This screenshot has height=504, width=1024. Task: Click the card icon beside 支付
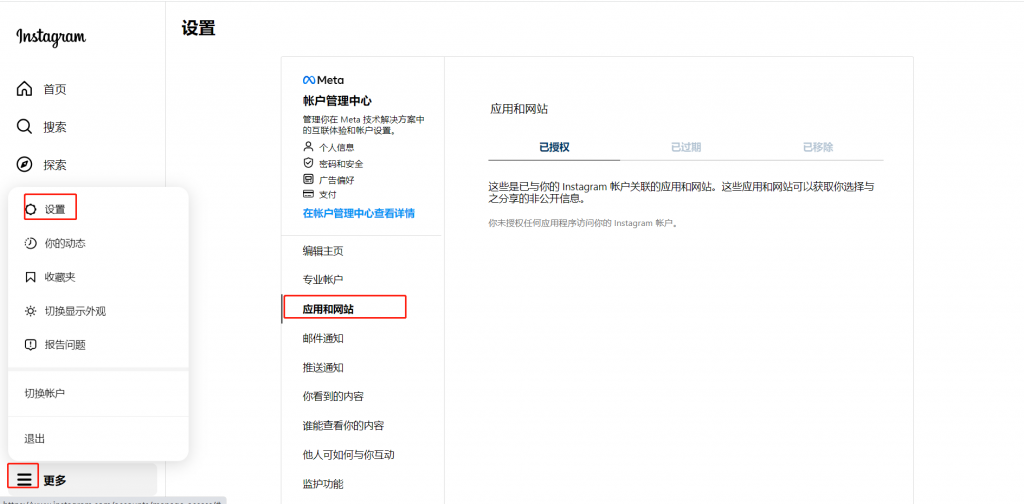(x=308, y=195)
